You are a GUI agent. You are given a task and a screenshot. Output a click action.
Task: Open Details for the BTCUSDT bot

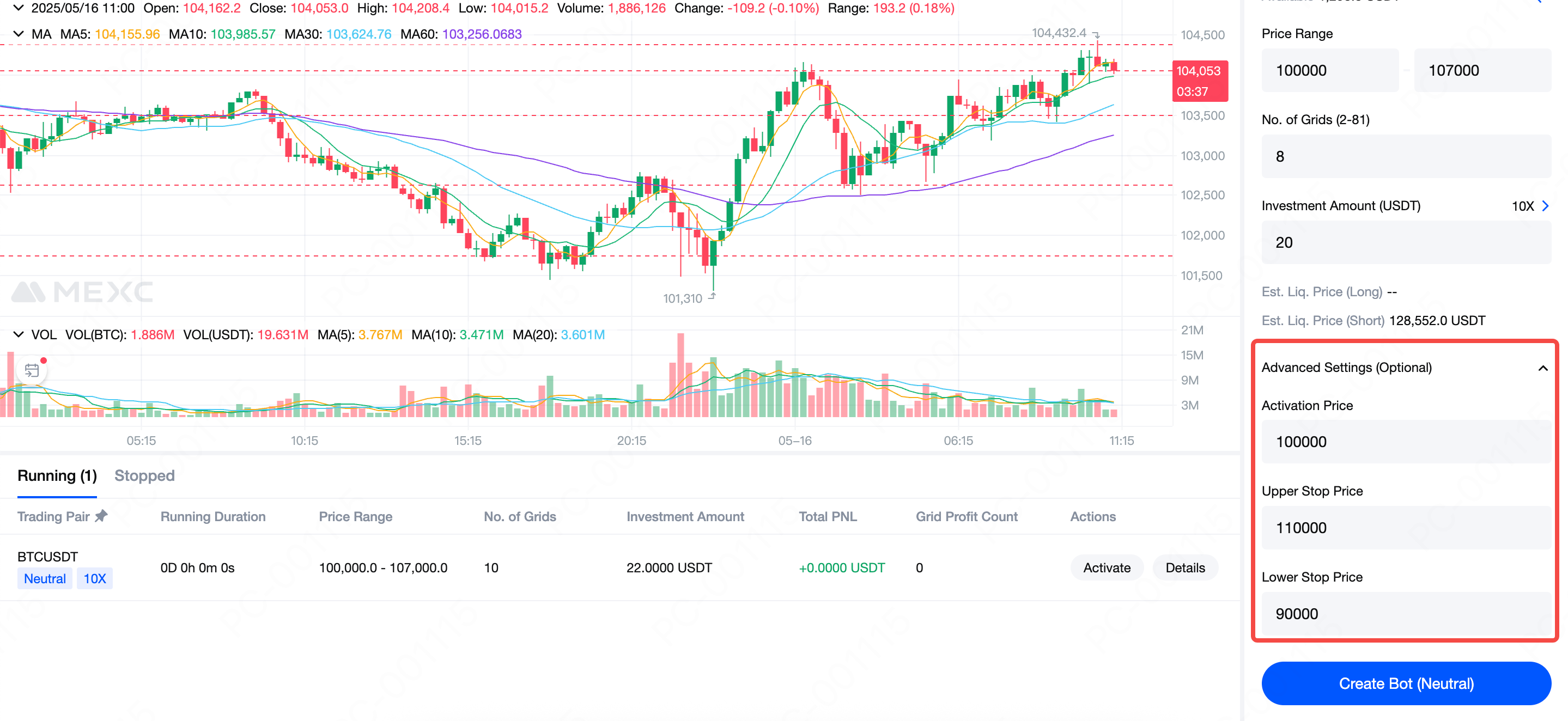[1184, 567]
